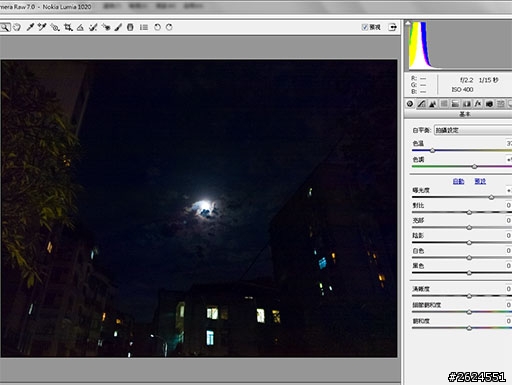Click the 細緻飽和度 vibrance slider handle
This screenshot has width=512, height=385.
pos(469,312)
